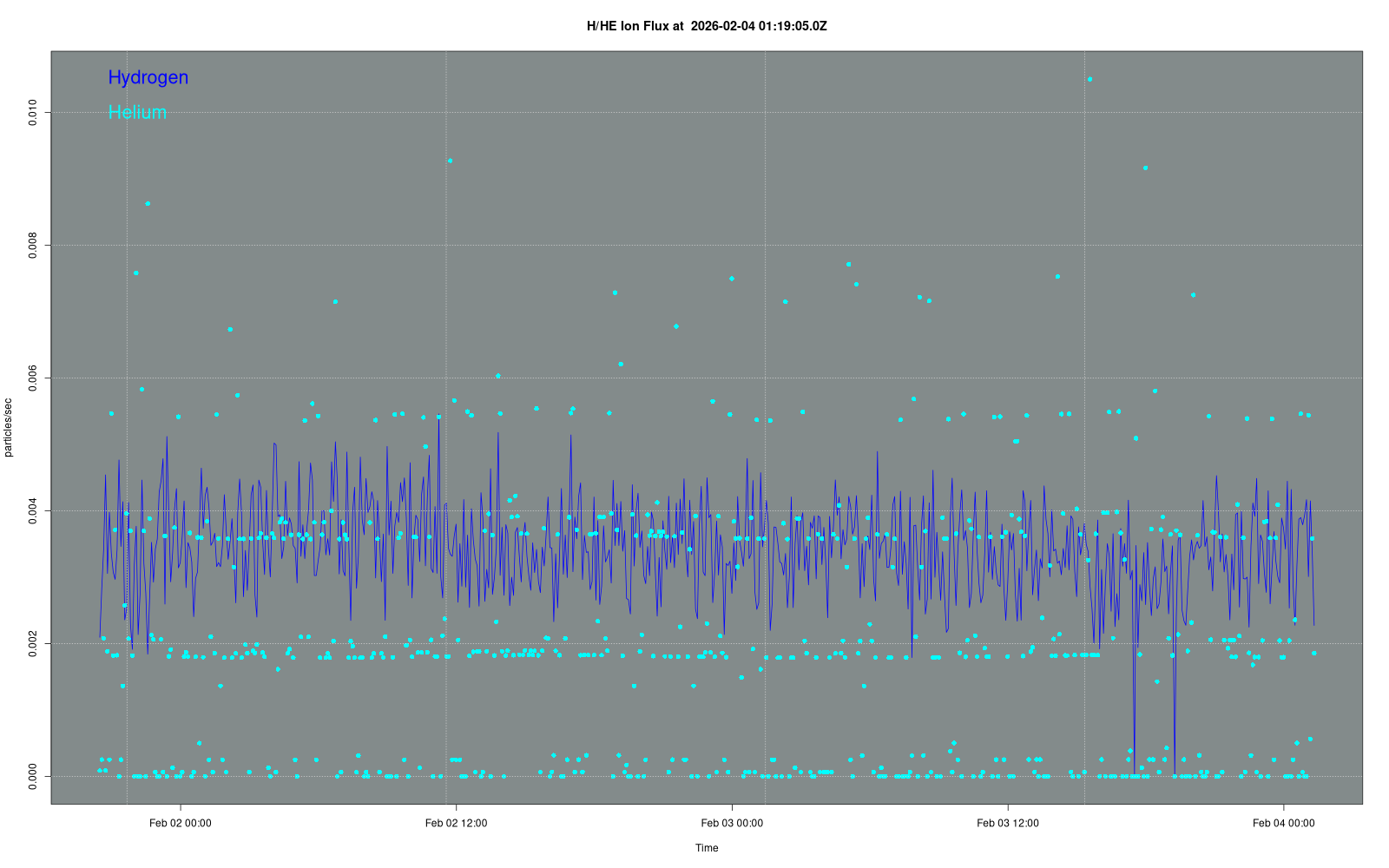Click first hydrogen drop to zero after Feb 03 12:00

(x=1134, y=773)
